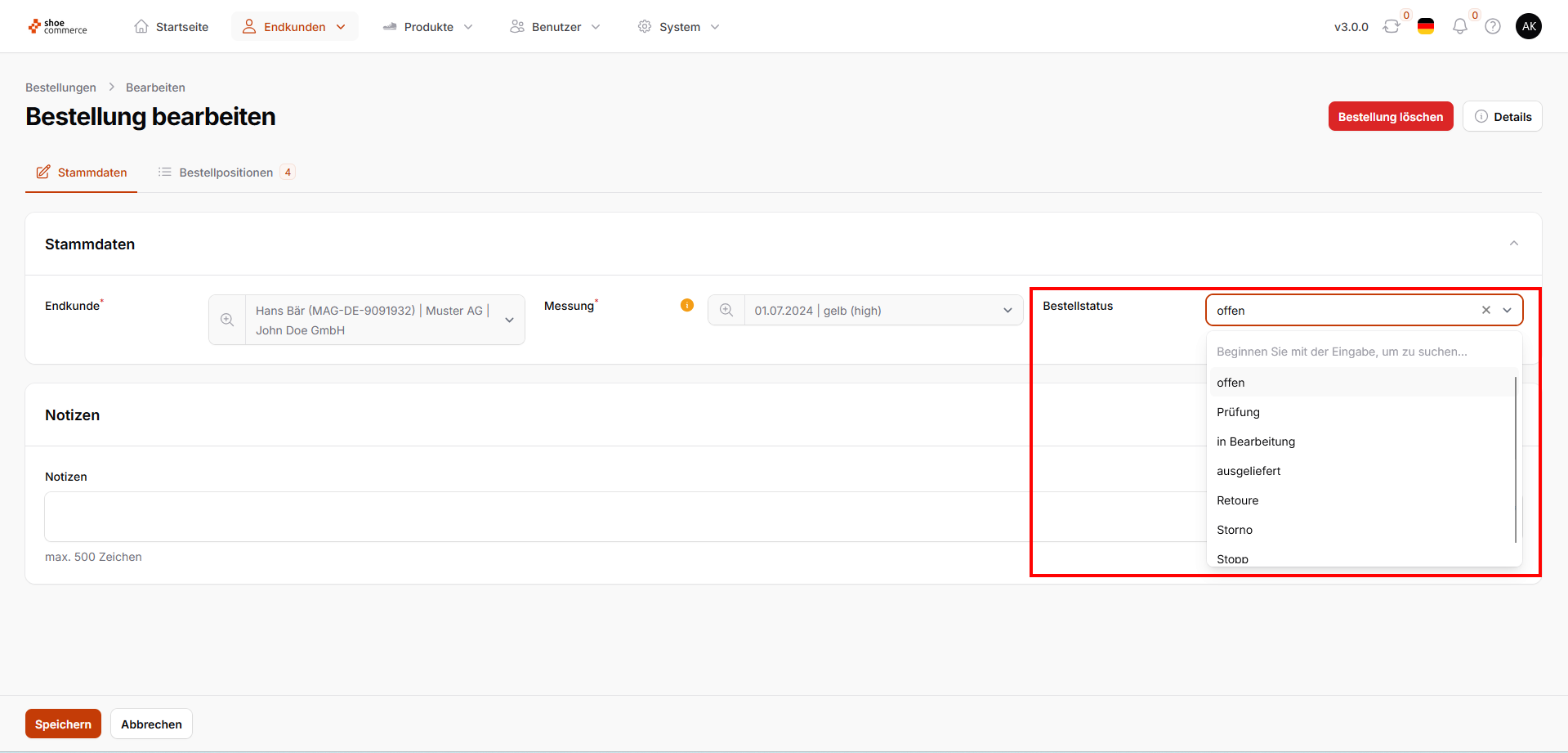The image size is (1568, 753).
Task: Open the Benutzer menu
Action: pyautogui.click(x=556, y=27)
